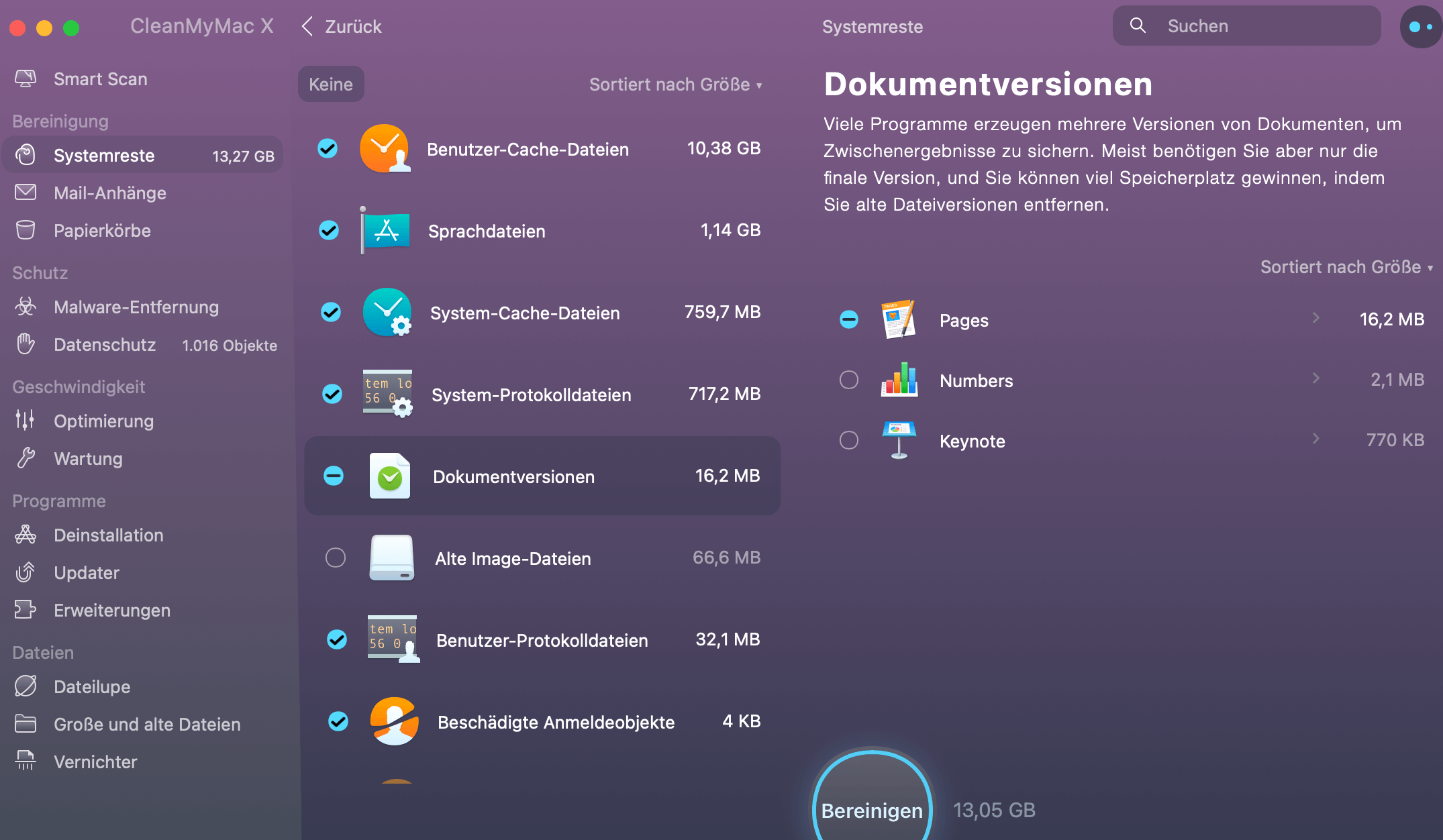Expand Keynote row chevron
This screenshot has height=840, width=1443.
coord(1316,439)
